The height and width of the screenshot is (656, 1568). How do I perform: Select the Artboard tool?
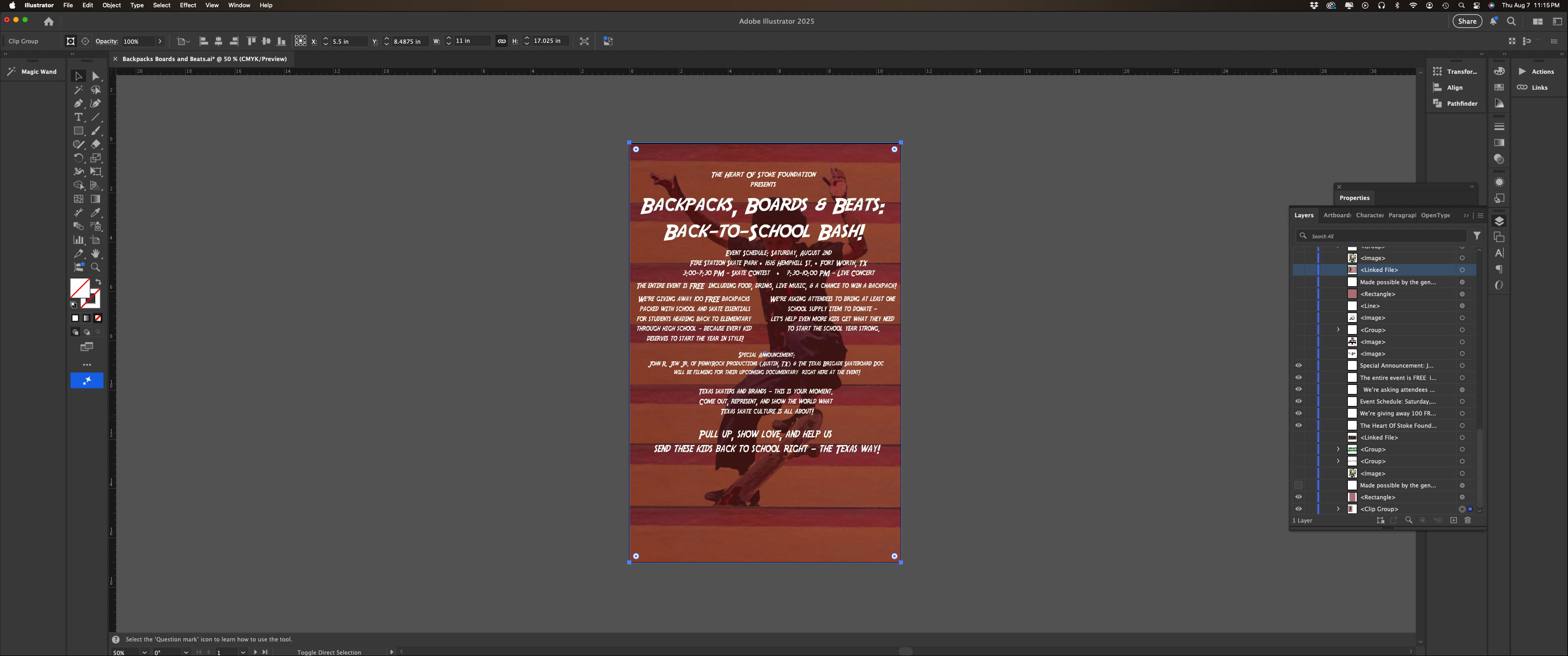tap(96, 240)
